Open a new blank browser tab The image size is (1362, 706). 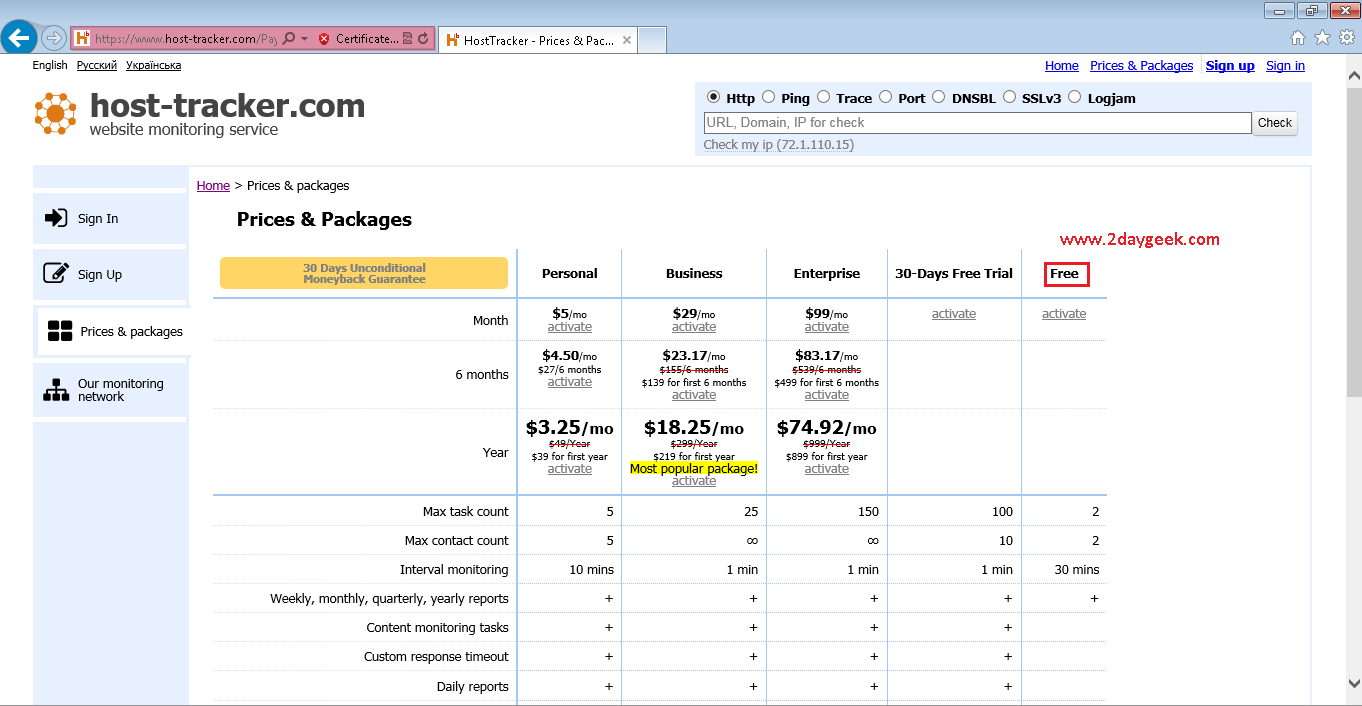(x=652, y=40)
